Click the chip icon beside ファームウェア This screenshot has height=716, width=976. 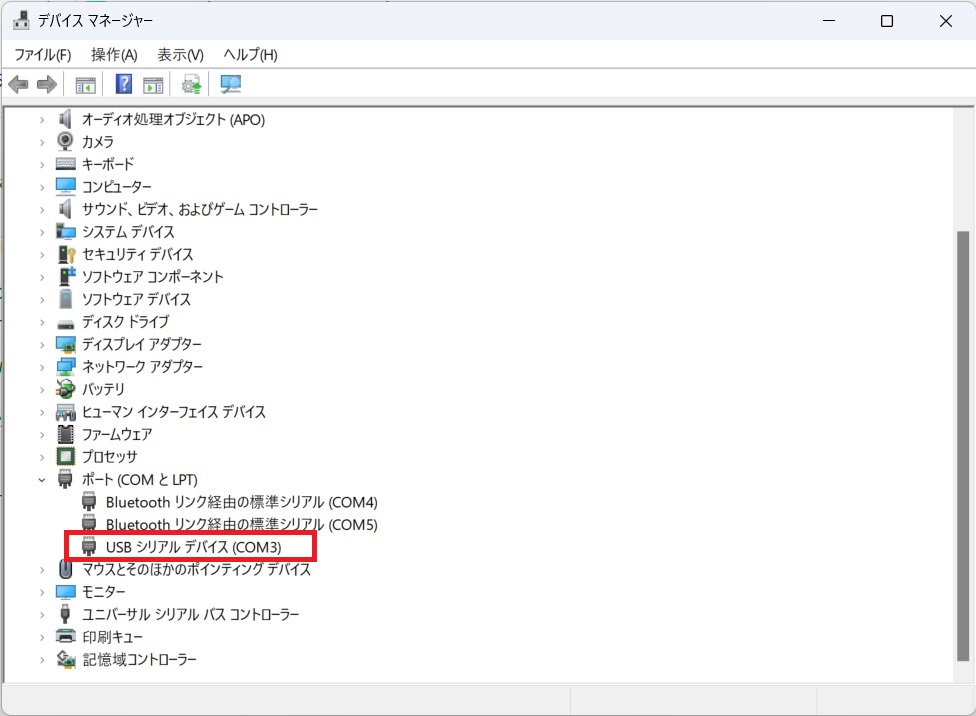tap(65, 434)
